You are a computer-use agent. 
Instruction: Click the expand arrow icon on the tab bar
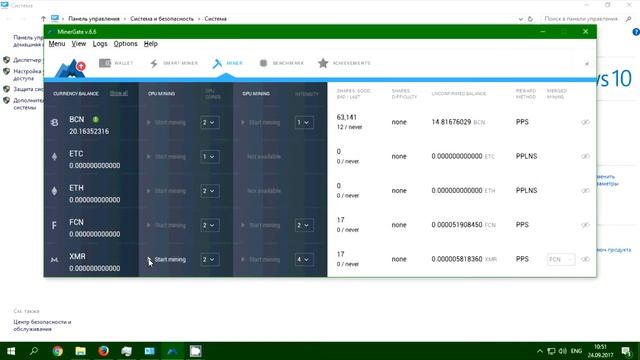click(x=587, y=64)
